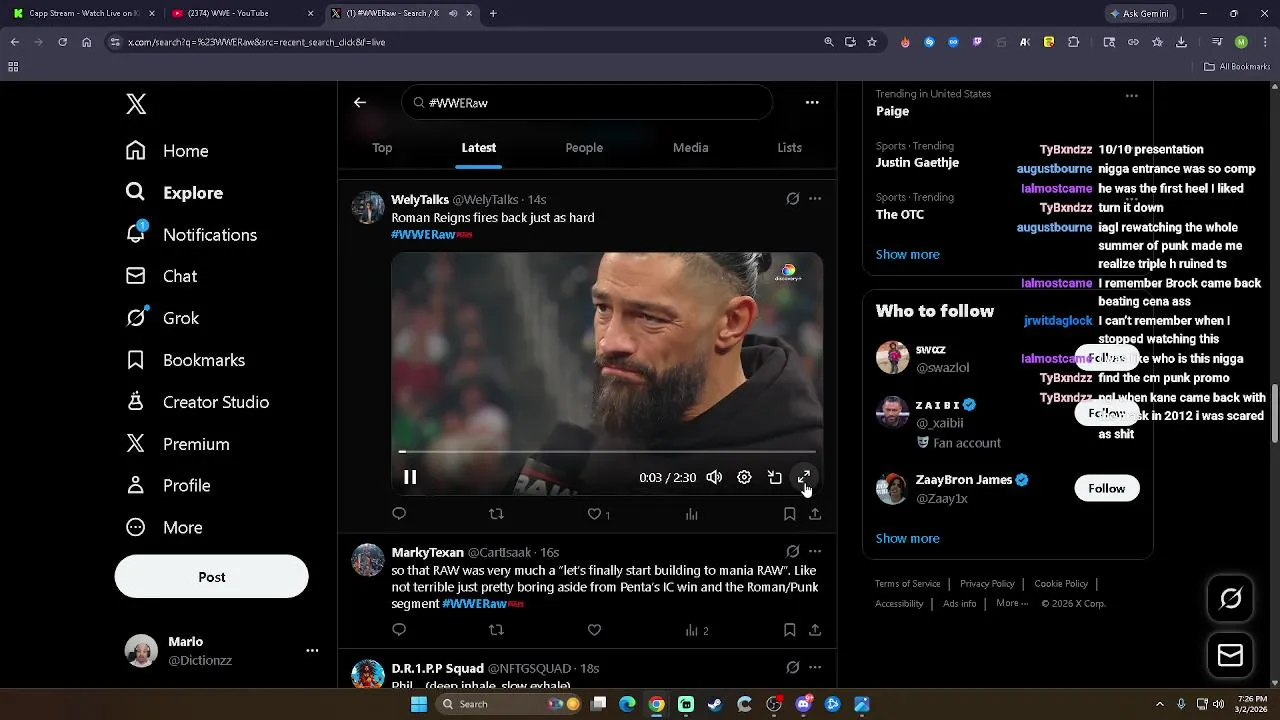Switch to the Latest tab
The height and width of the screenshot is (720, 1280).
478,148
